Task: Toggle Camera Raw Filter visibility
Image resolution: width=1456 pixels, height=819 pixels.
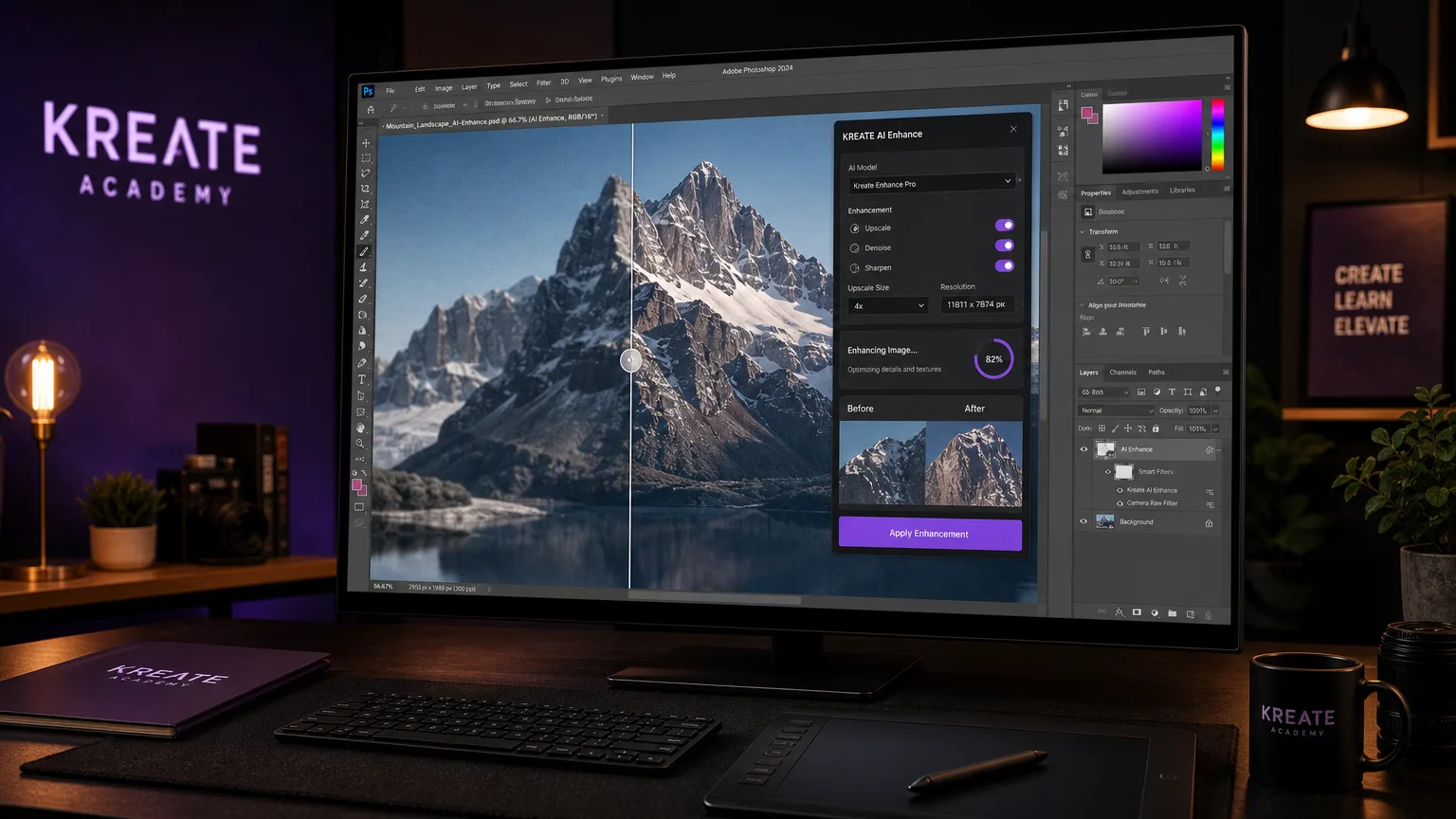Action: (1119, 503)
